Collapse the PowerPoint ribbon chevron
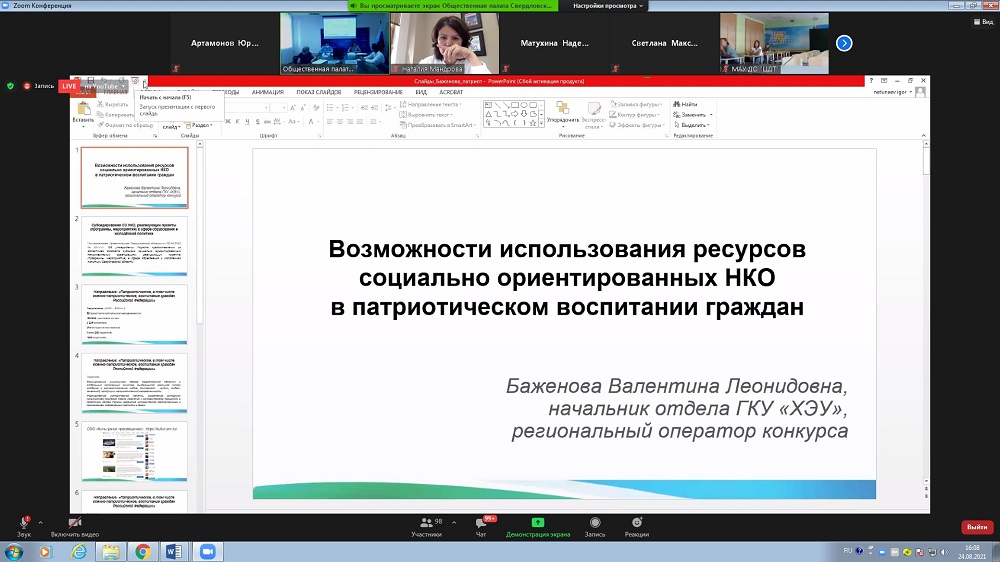The width and height of the screenshot is (1000, 562). coord(923,135)
